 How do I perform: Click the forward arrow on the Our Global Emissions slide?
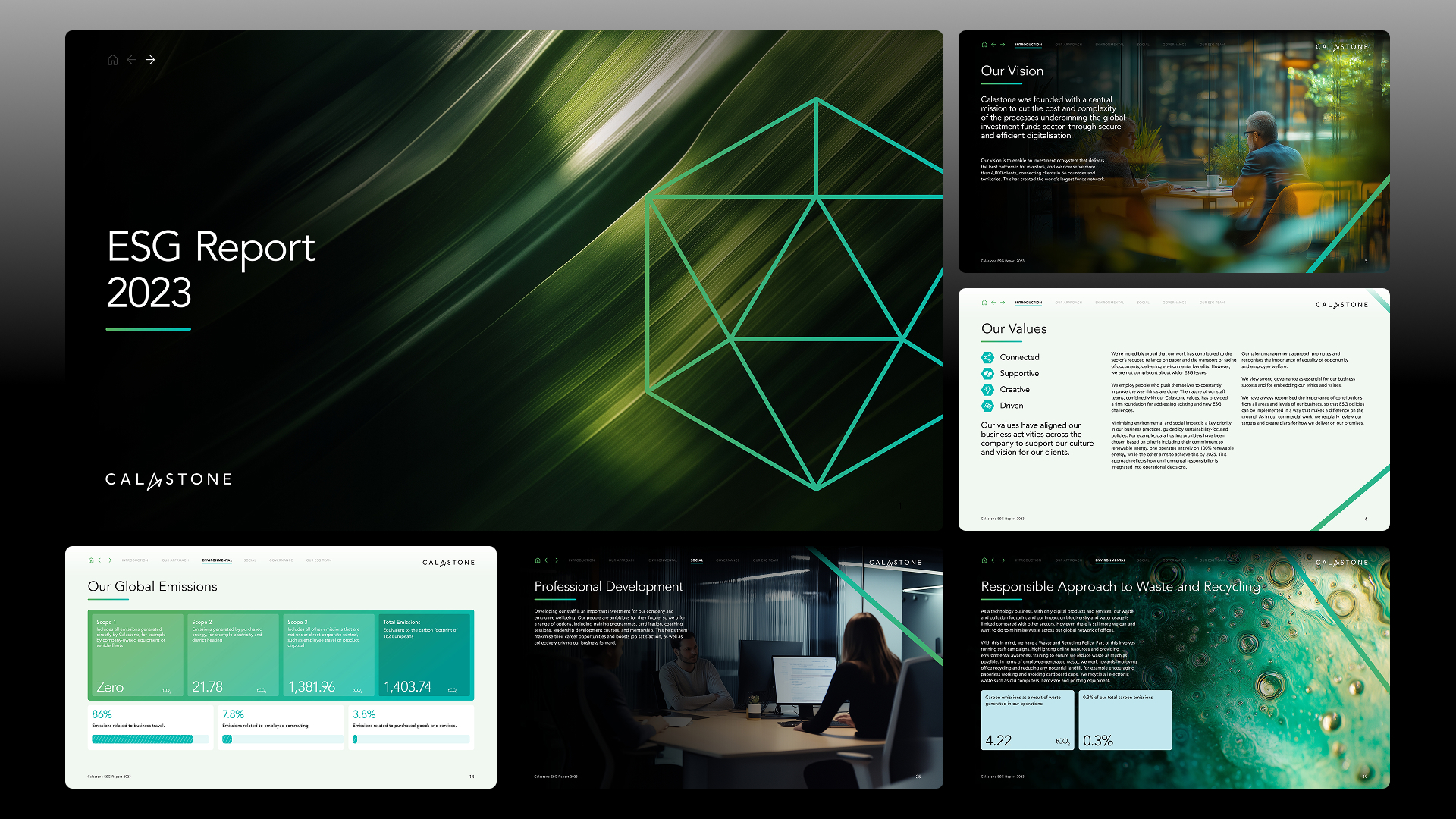pyautogui.click(x=109, y=560)
